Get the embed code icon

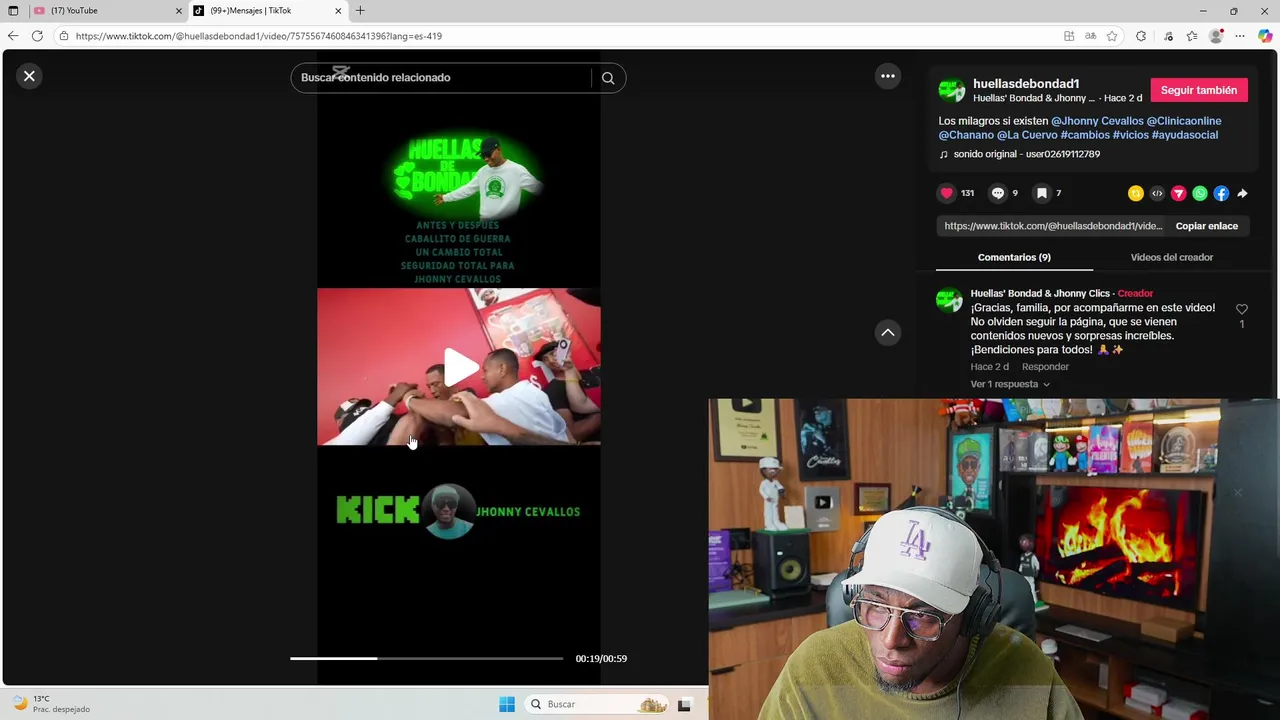[x=1157, y=193]
